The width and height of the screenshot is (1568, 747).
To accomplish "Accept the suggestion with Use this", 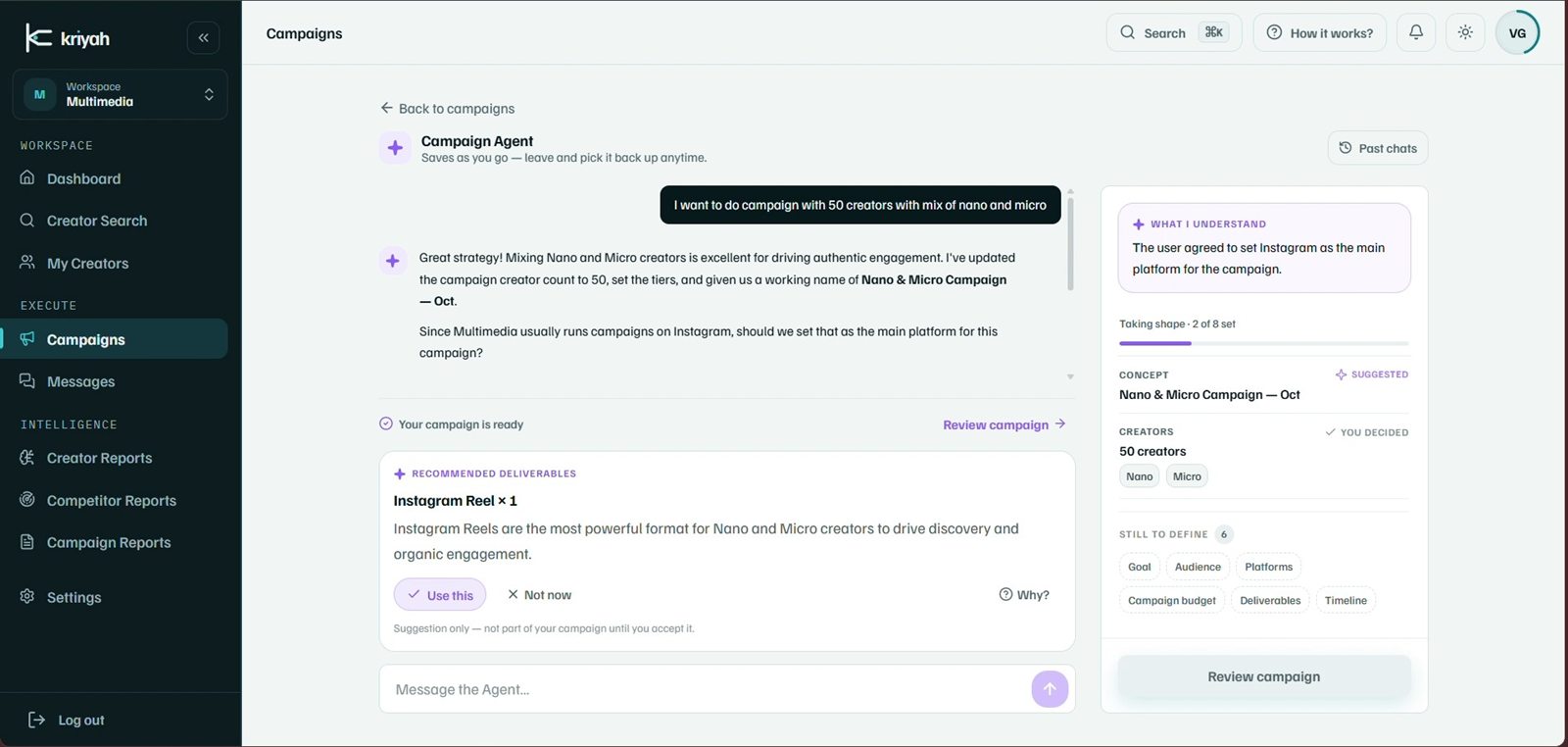I will (440, 595).
